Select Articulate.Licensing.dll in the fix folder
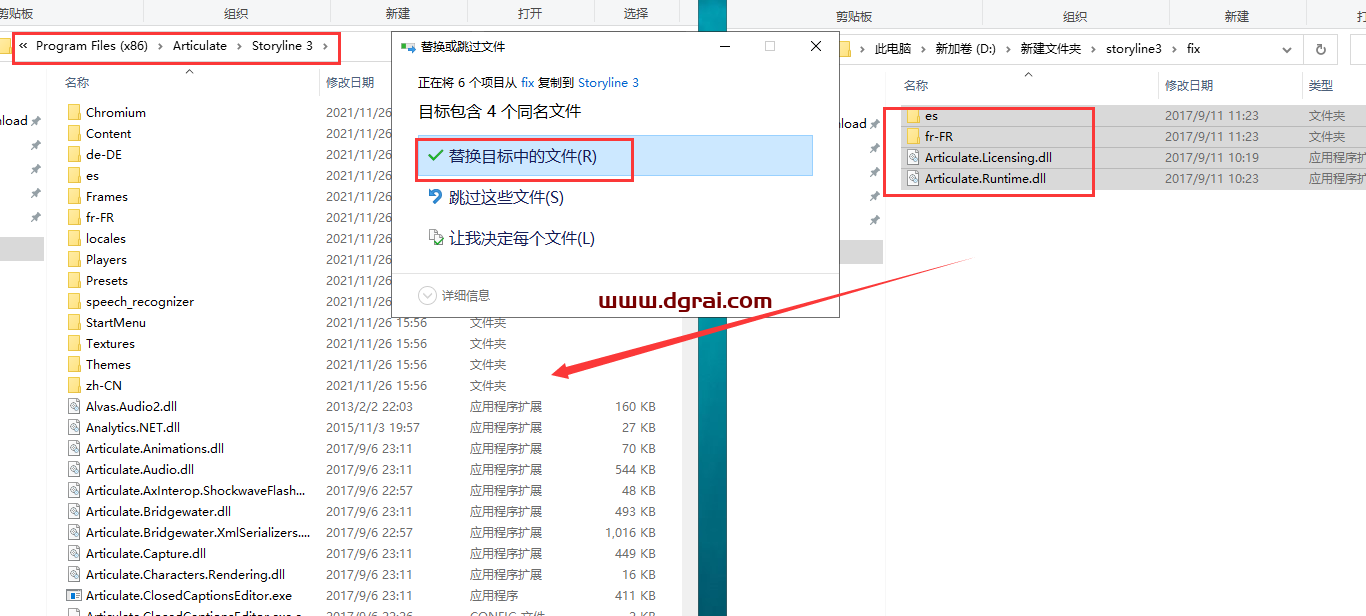 click(x=985, y=157)
